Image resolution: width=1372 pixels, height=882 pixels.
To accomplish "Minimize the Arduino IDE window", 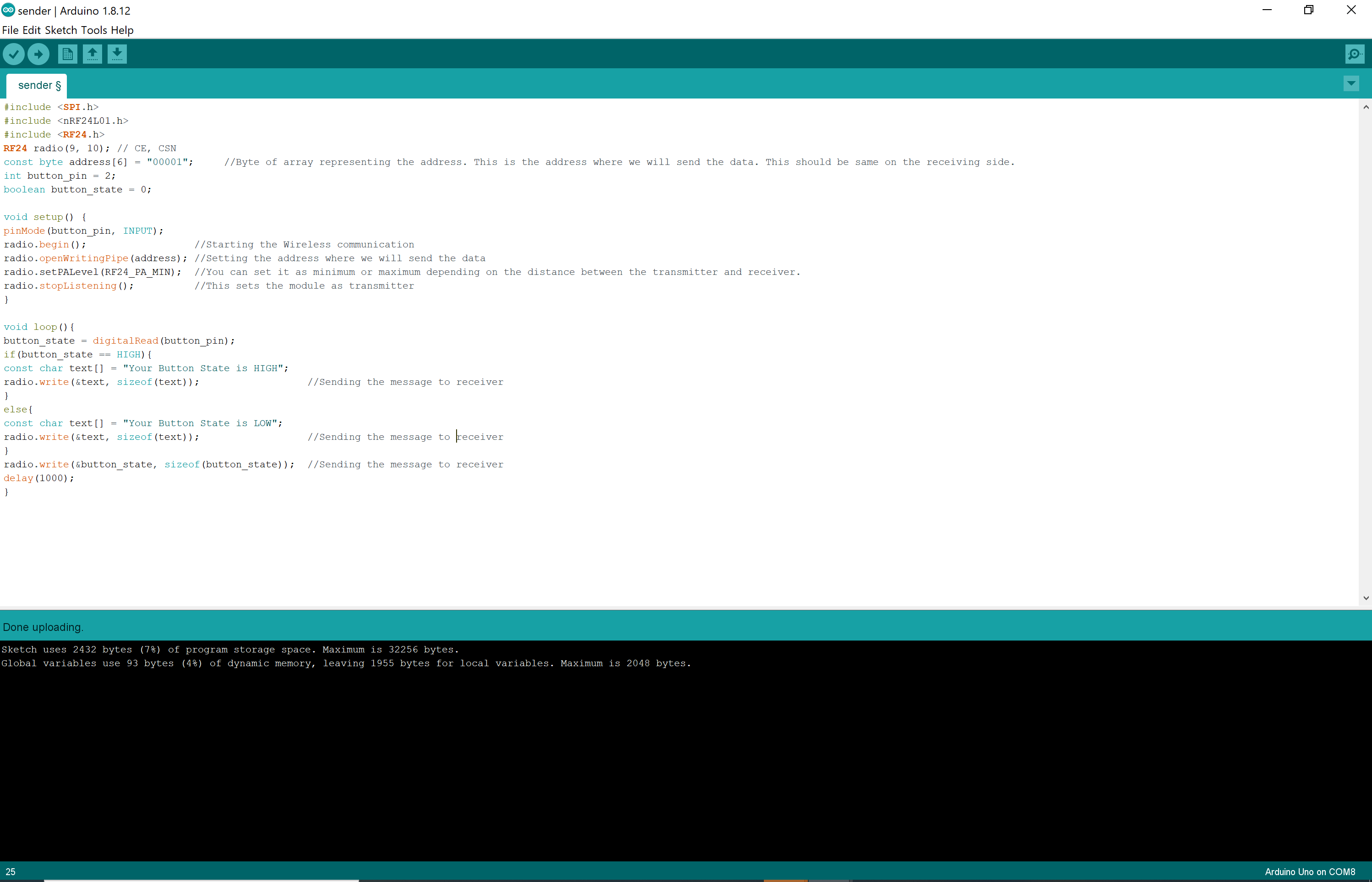I will [1267, 10].
